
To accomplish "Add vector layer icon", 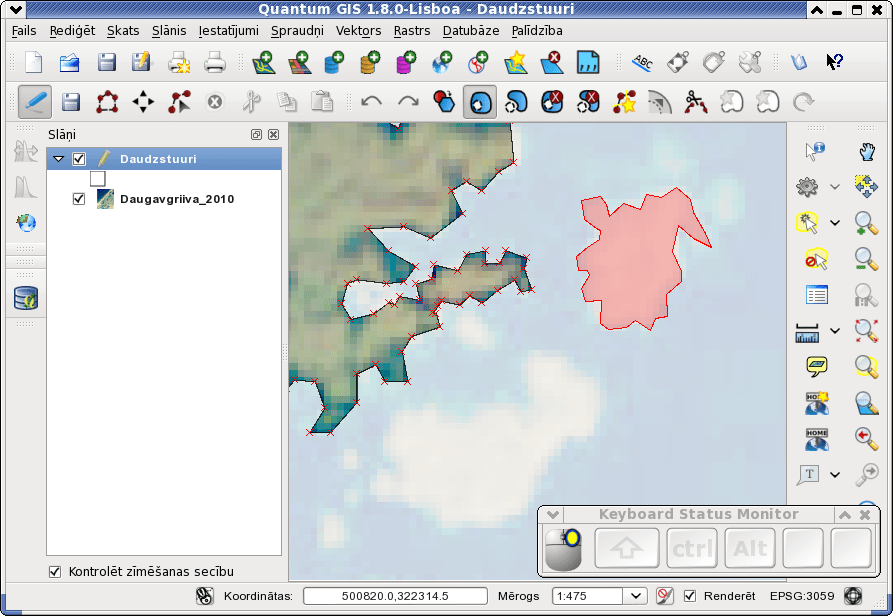I will tap(264, 62).
